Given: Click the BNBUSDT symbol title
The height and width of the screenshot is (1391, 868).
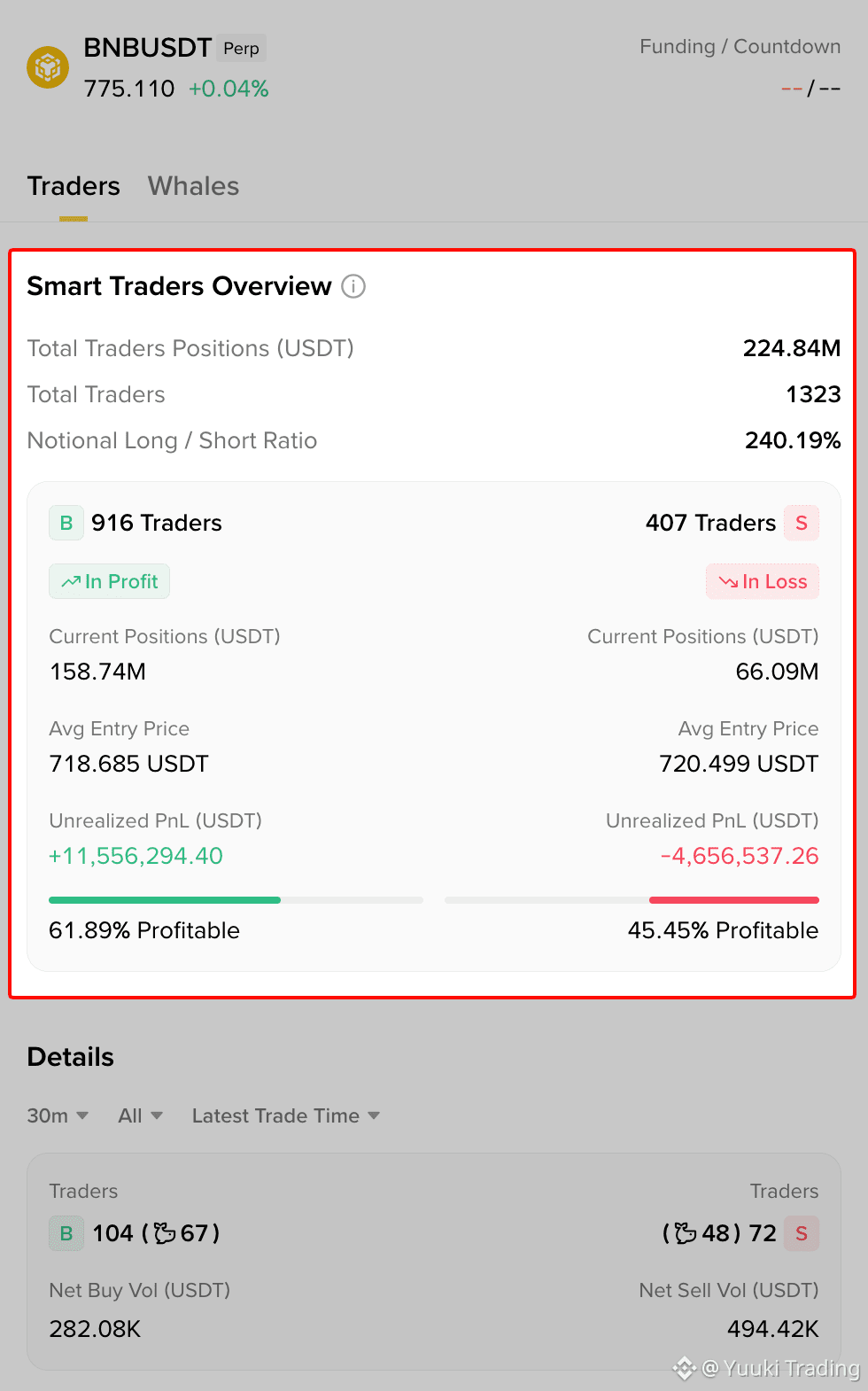Looking at the screenshot, I should coord(148,48).
